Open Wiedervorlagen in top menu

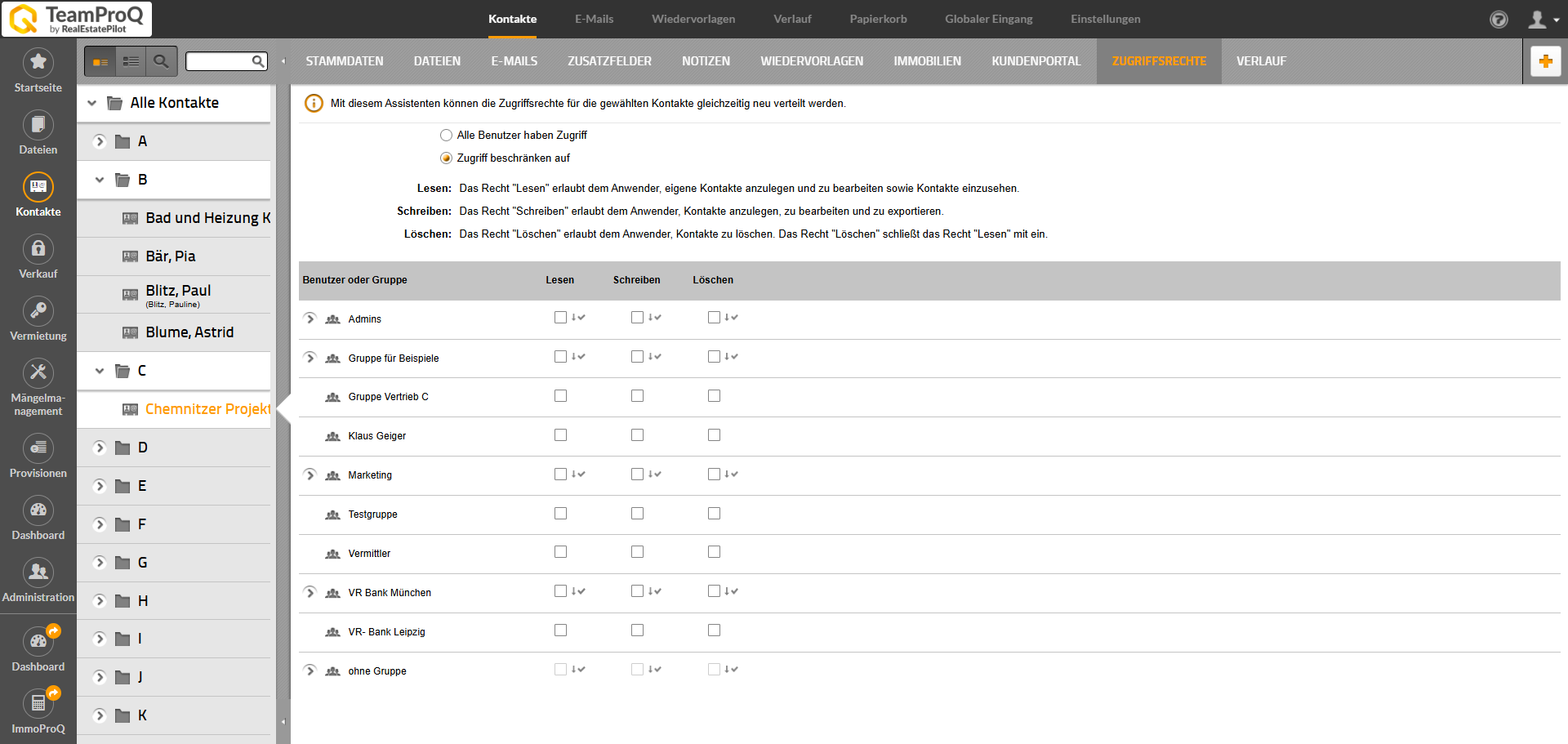coord(693,19)
